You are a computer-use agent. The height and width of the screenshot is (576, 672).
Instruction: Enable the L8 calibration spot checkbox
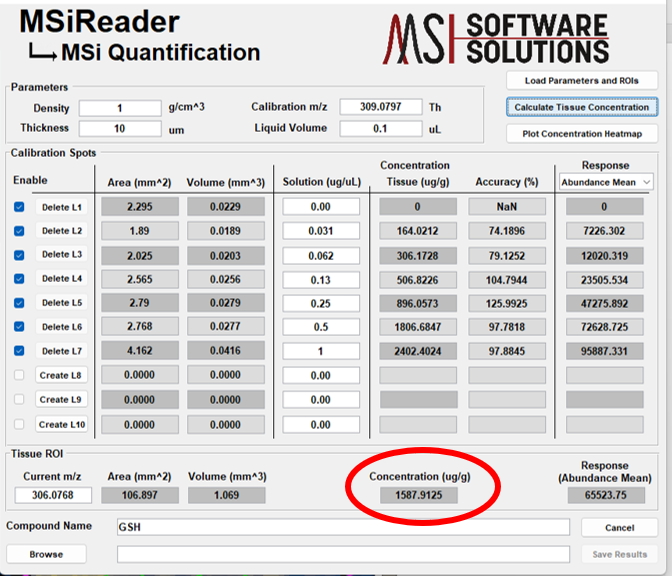tap(19, 375)
